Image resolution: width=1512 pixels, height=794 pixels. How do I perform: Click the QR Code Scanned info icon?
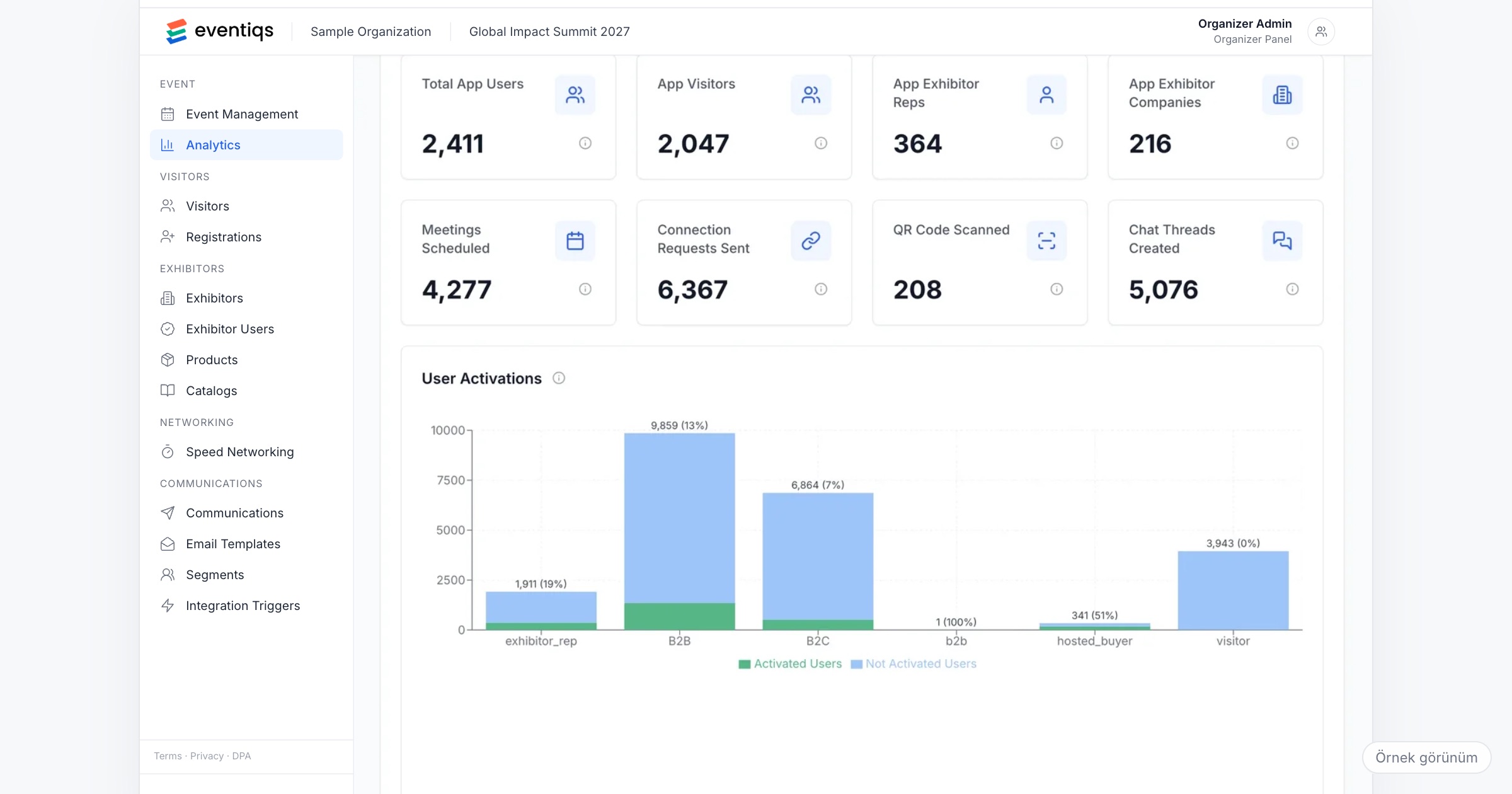pyautogui.click(x=1057, y=289)
